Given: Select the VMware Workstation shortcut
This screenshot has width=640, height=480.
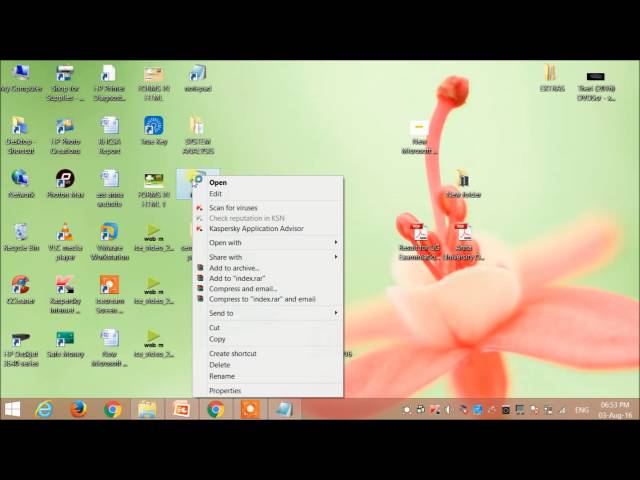Looking at the screenshot, I should 109,242.
